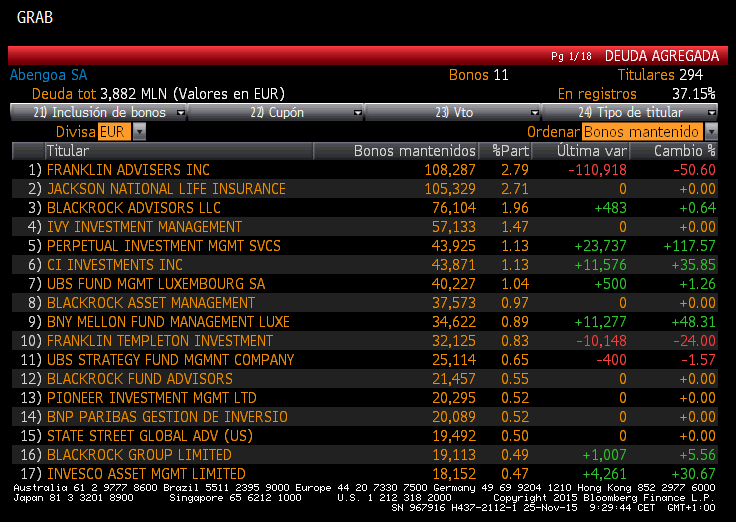This screenshot has width=736, height=522.
Task: Click the +4,261 last change value
Action: click(605, 474)
